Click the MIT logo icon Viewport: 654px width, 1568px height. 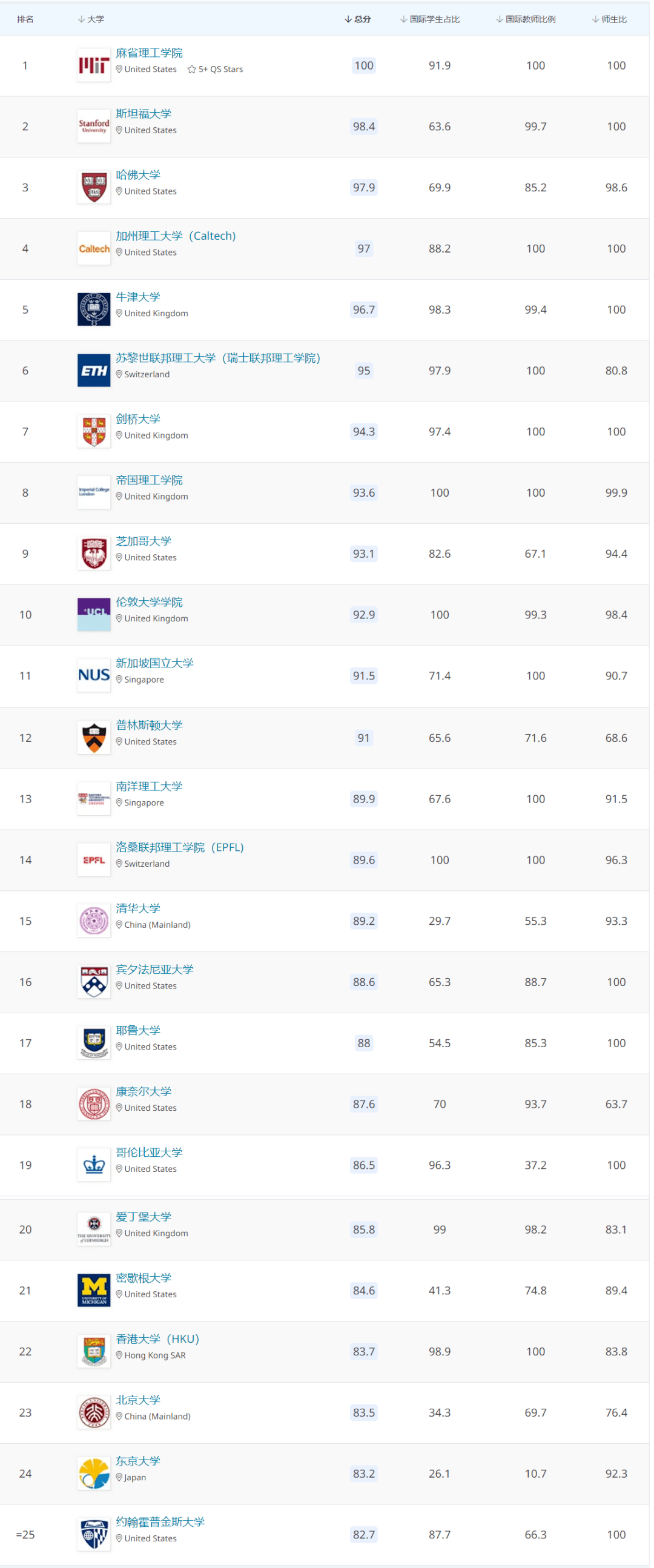pos(94,66)
